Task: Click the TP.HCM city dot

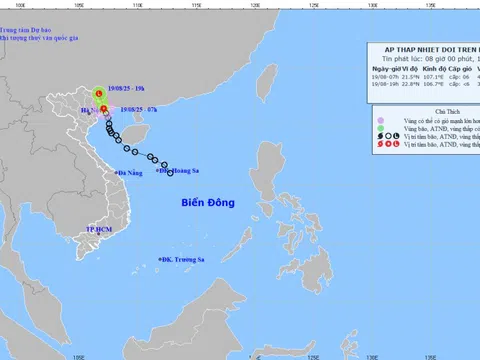Action: click(98, 234)
